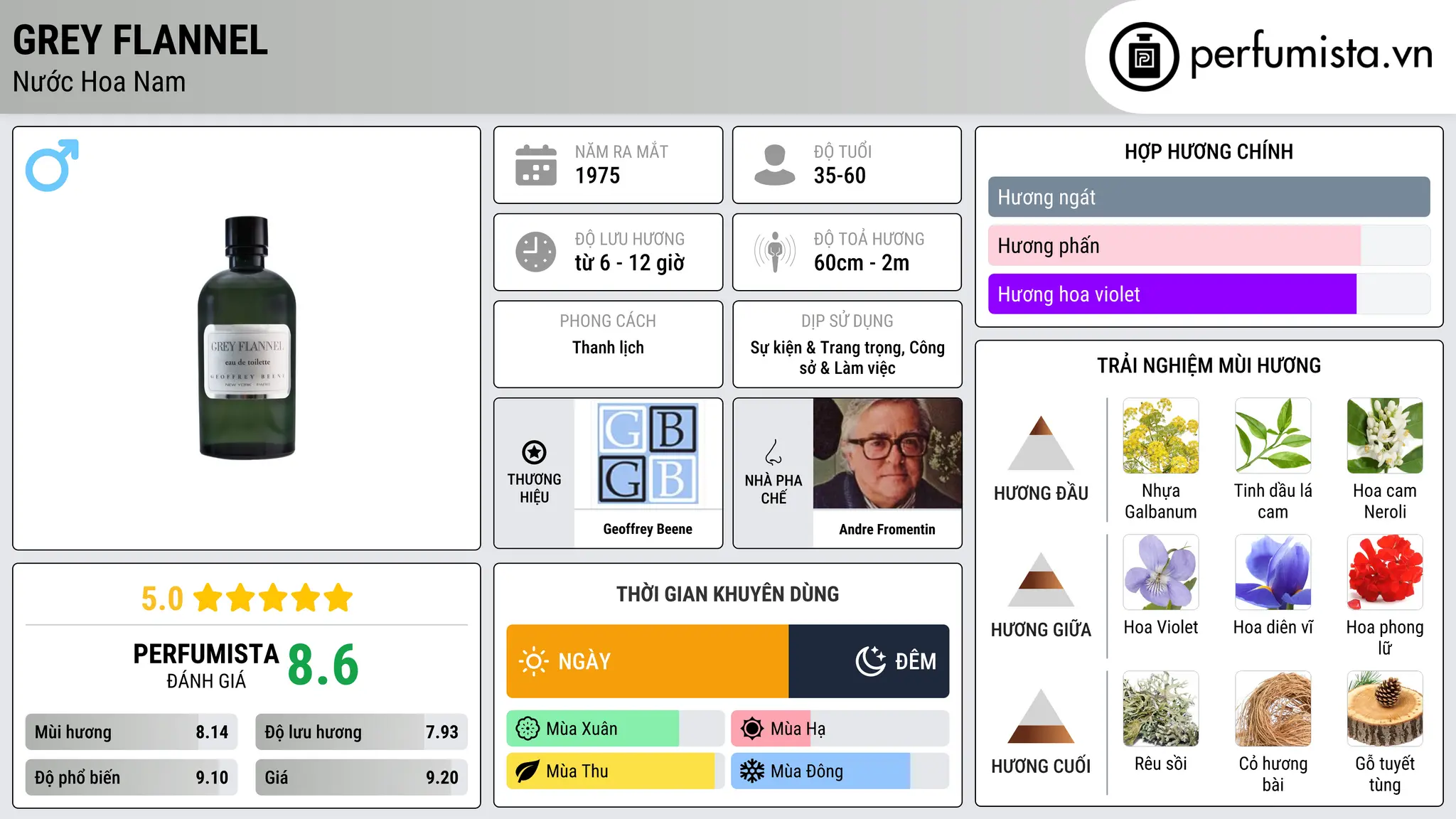
Task: Select the Hoa Violet note image
Action: (x=1161, y=572)
